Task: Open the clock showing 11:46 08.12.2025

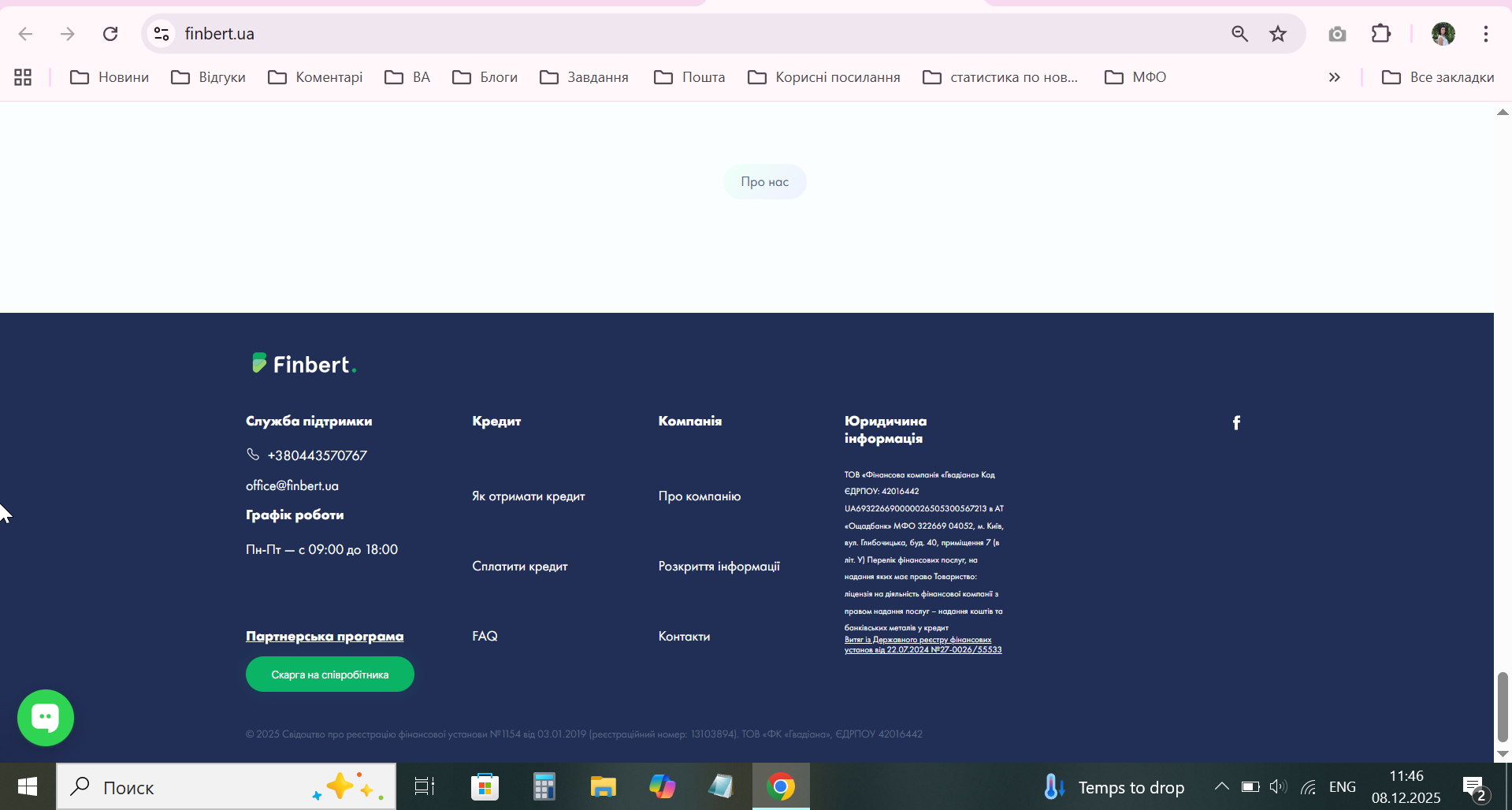Action: coord(1406,786)
